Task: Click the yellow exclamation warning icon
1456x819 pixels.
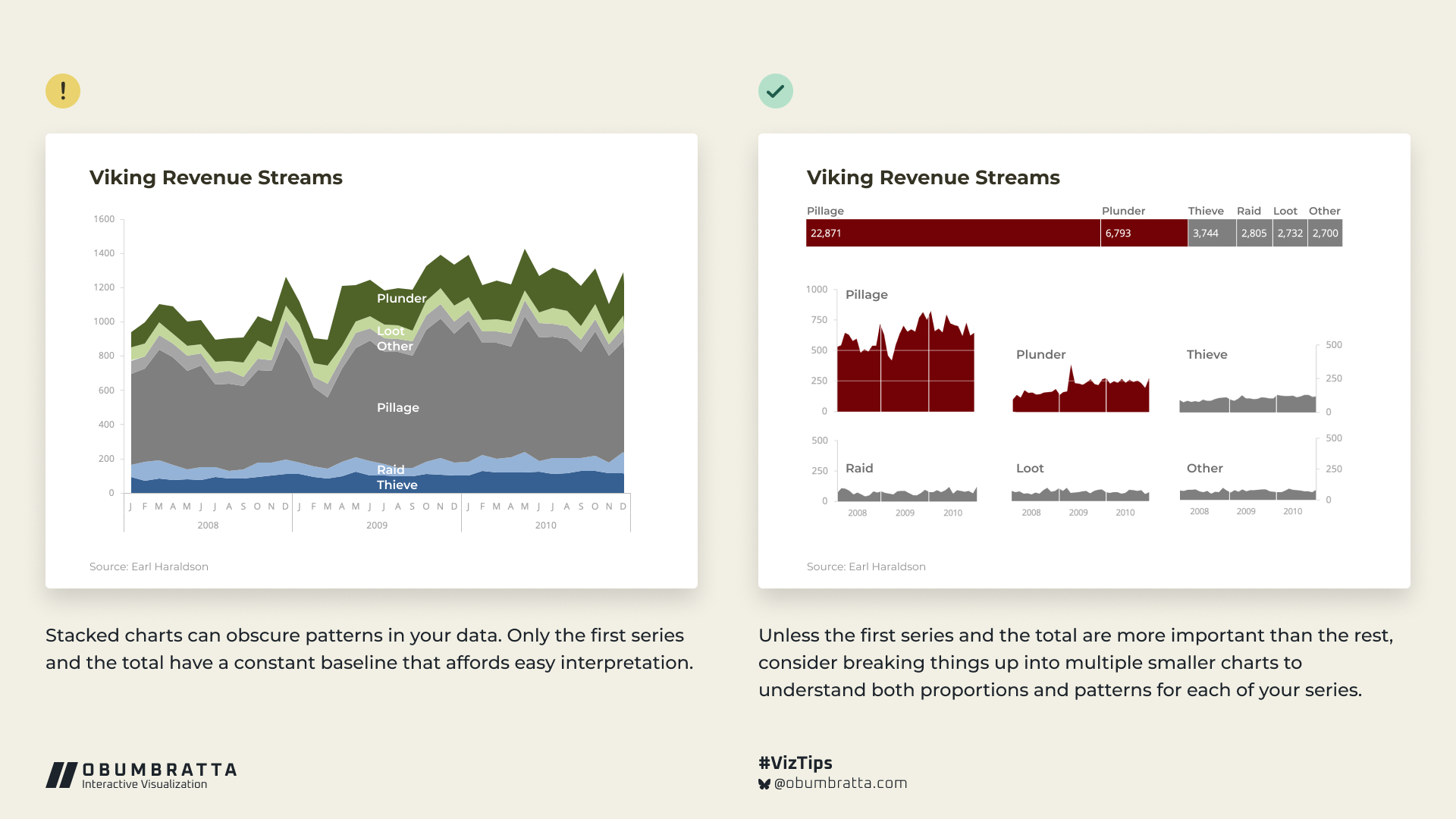Action: (x=63, y=91)
